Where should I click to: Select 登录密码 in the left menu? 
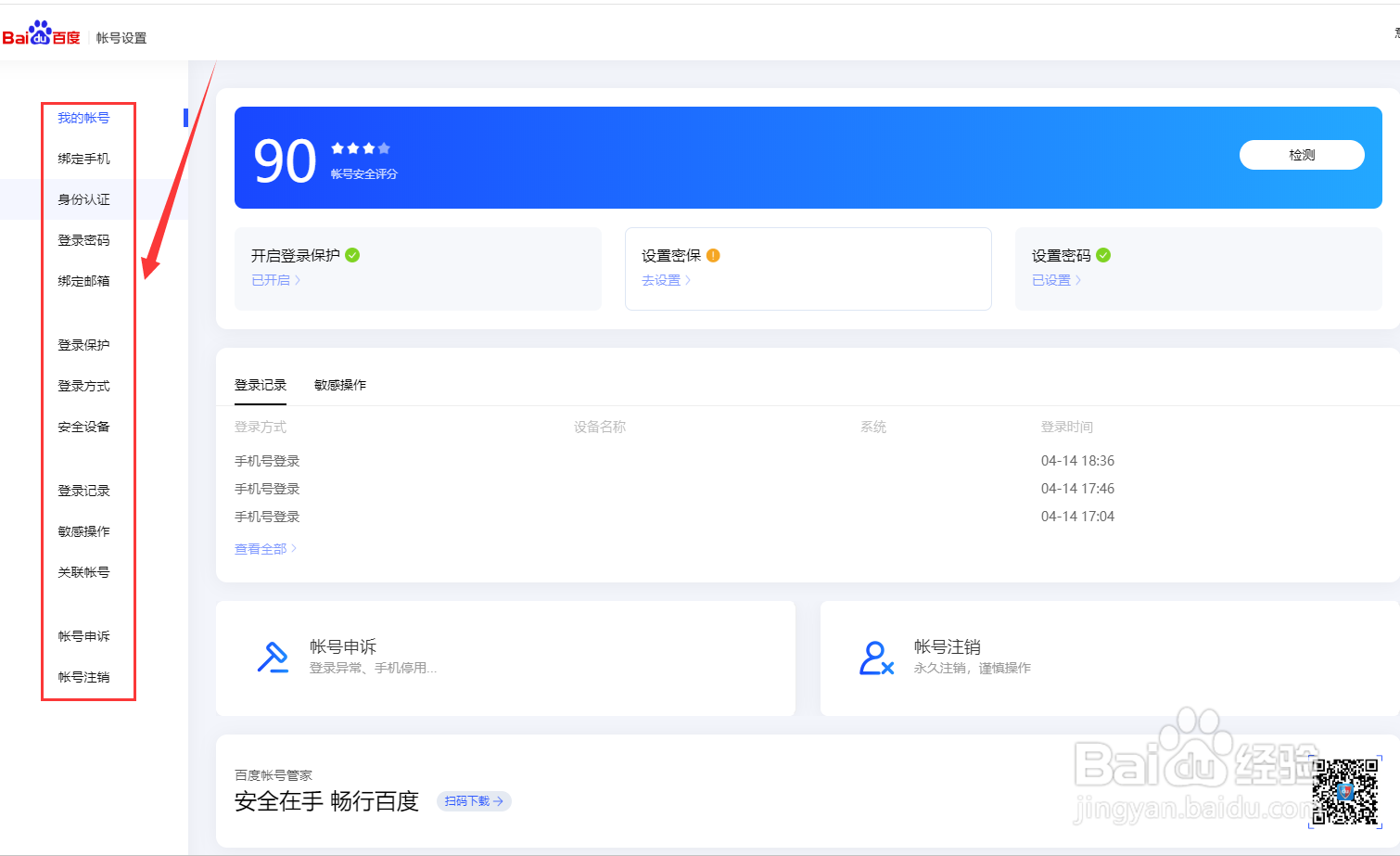[85, 240]
